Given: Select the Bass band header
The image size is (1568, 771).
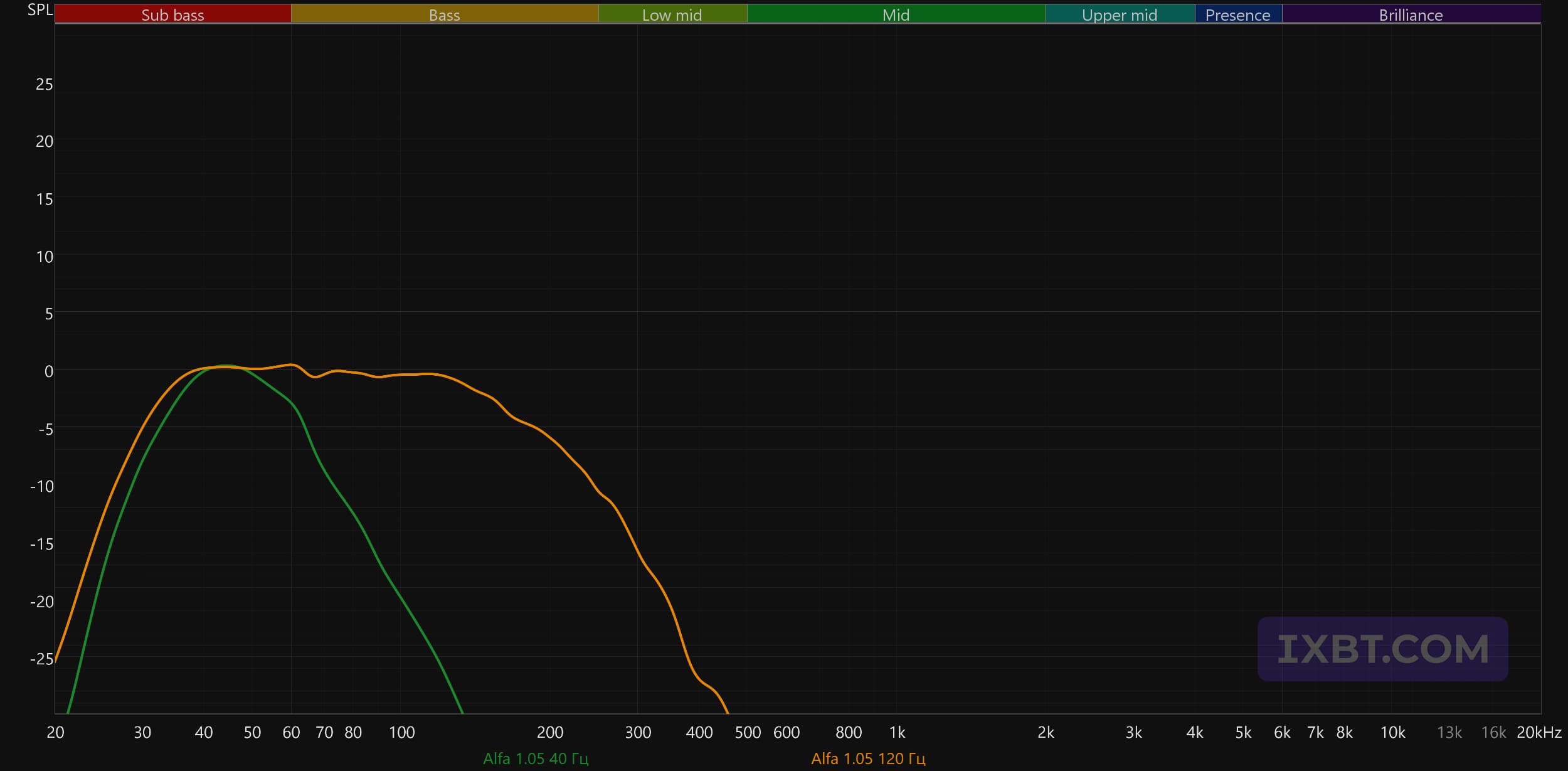Looking at the screenshot, I should coord(444,14).
